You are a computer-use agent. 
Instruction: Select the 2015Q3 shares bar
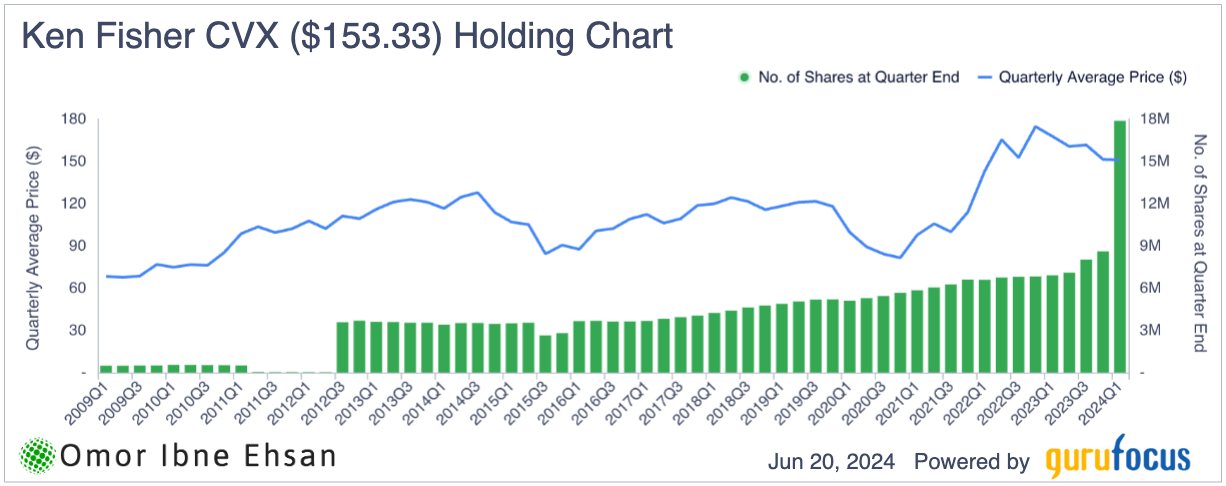coord(545,353)
